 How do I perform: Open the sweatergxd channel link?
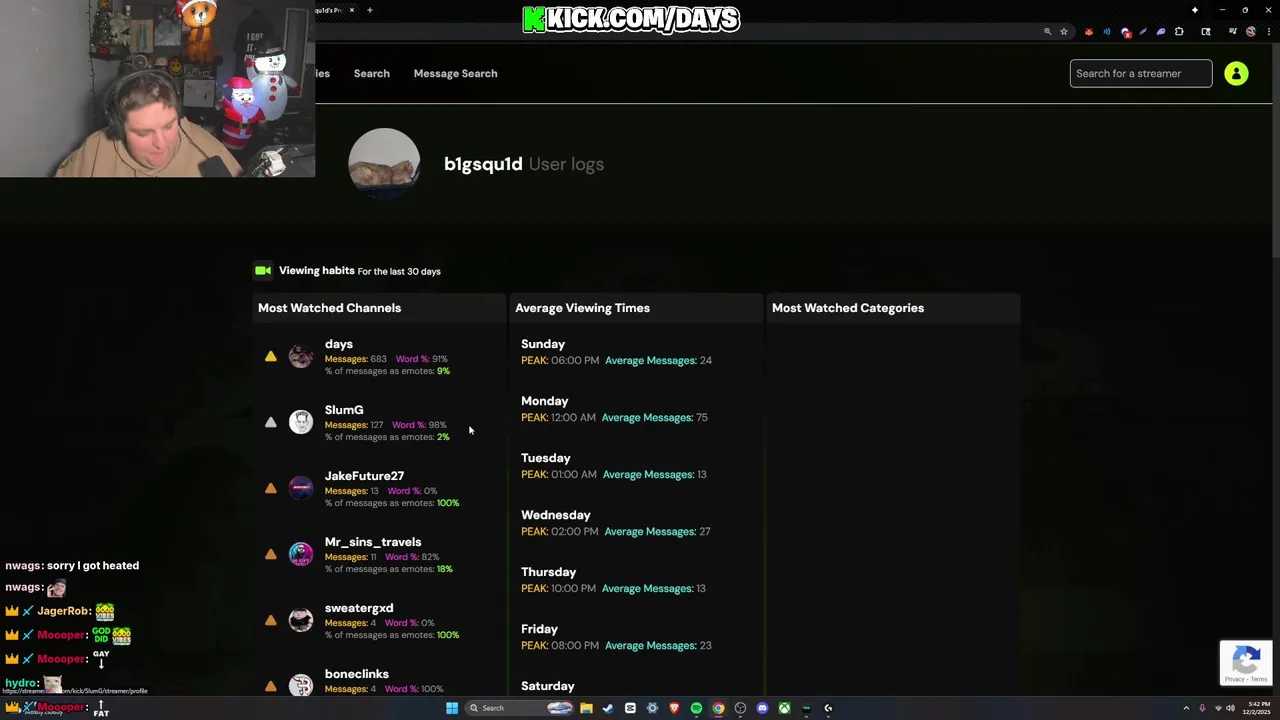[358, 608]
